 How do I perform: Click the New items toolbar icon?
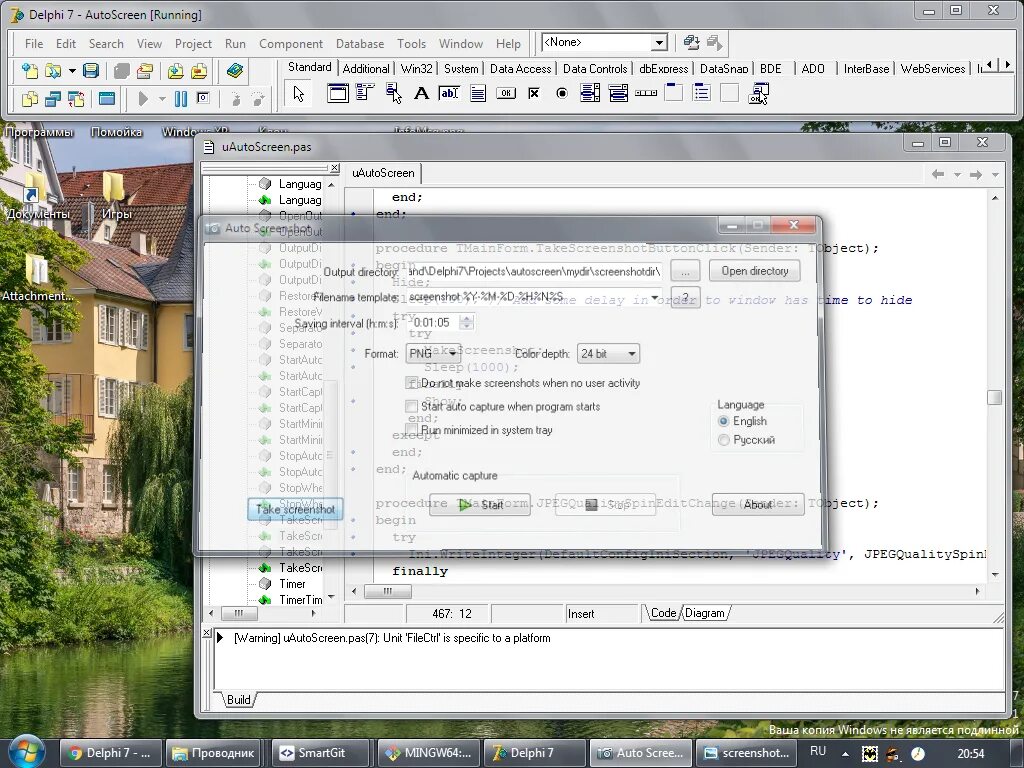30,71
